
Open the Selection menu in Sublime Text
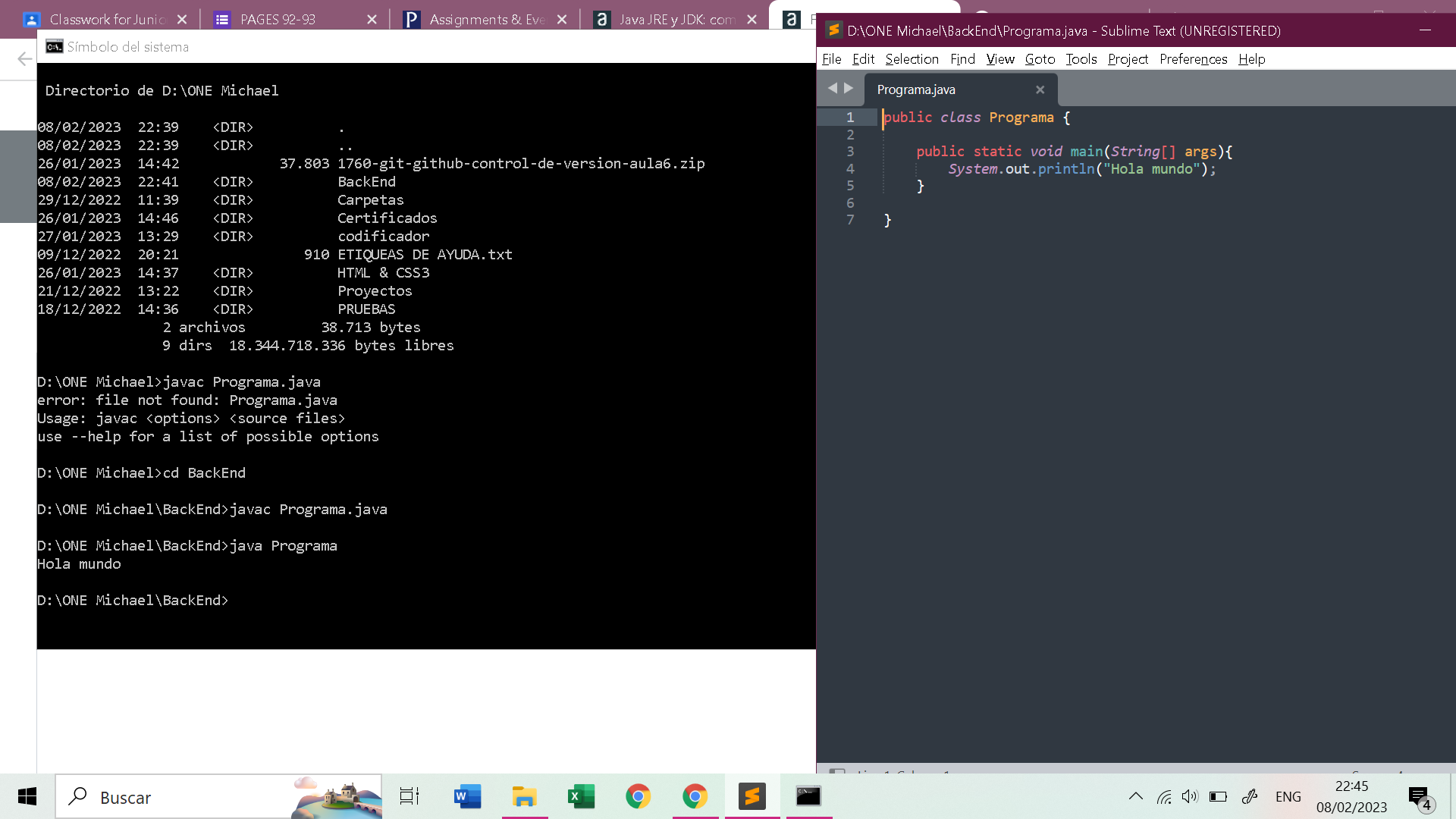tap(912, 59)
